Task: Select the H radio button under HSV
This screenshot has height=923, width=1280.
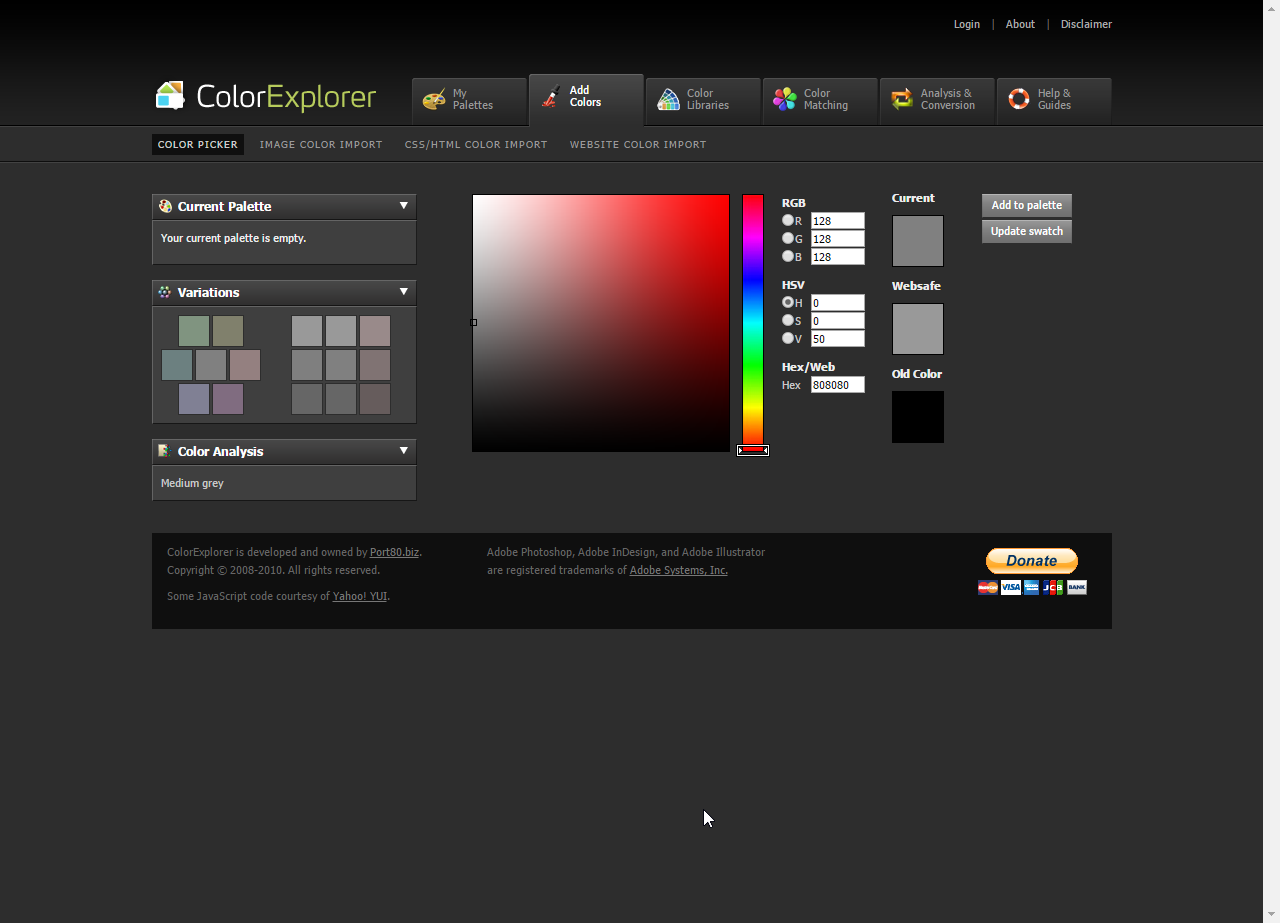Action: point(788,302)
